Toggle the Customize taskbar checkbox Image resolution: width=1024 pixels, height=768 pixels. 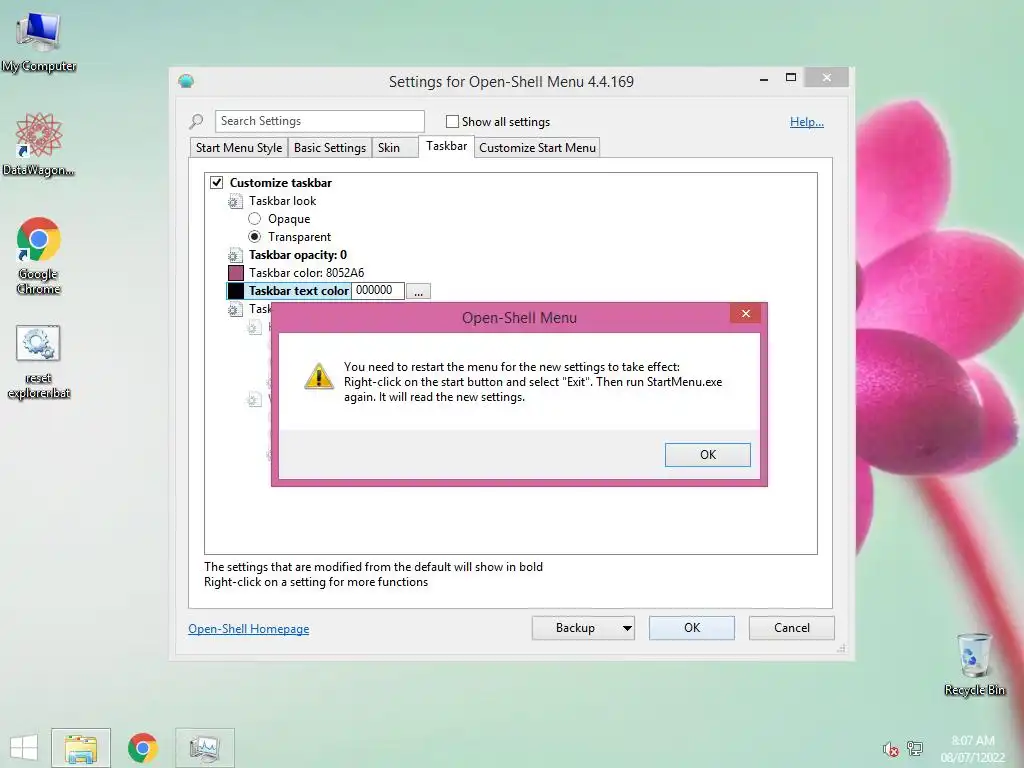[216, 182]
